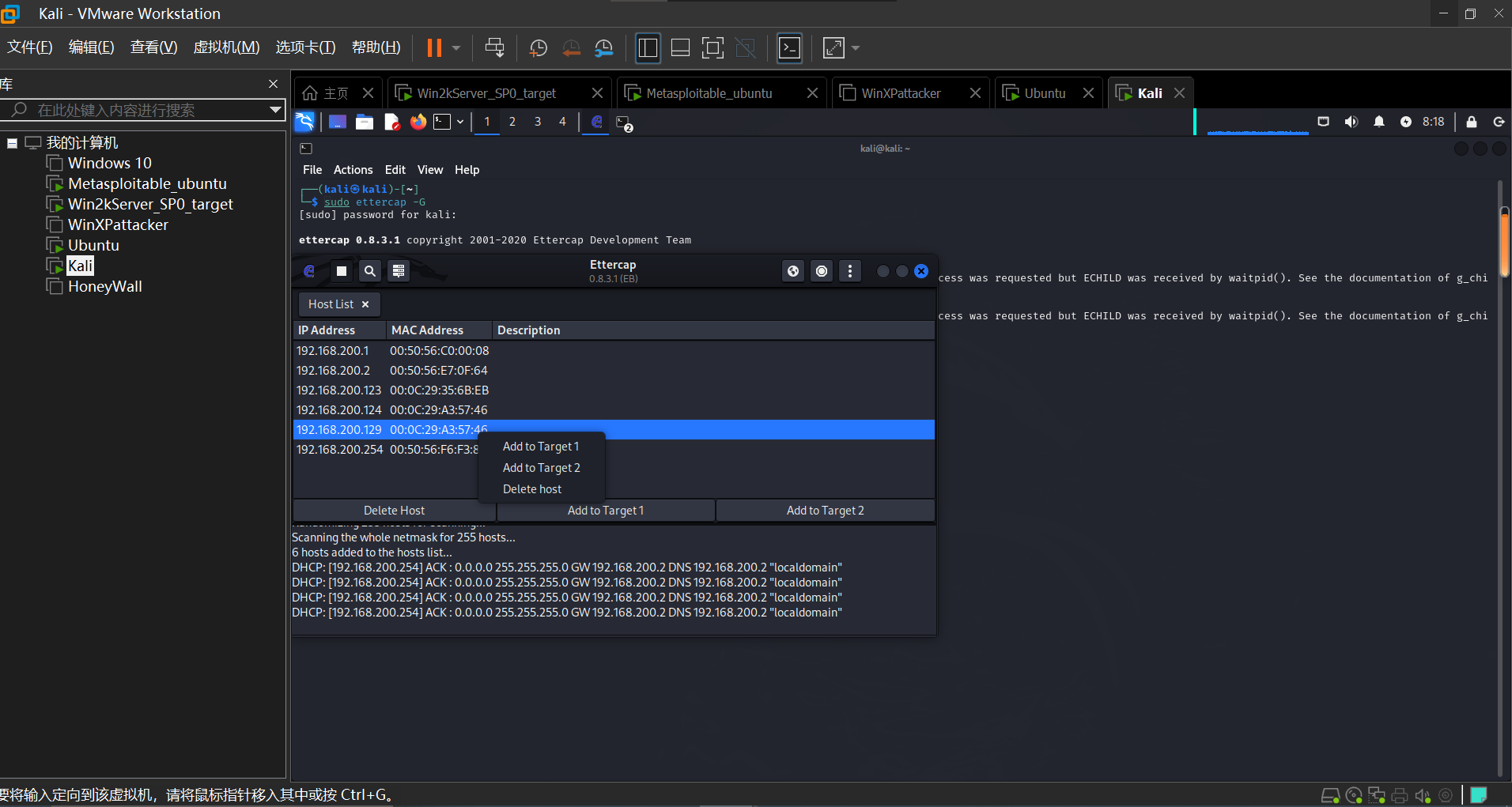
Task: Open the Kali dragon applications menu
Action: tap(304, 122)
